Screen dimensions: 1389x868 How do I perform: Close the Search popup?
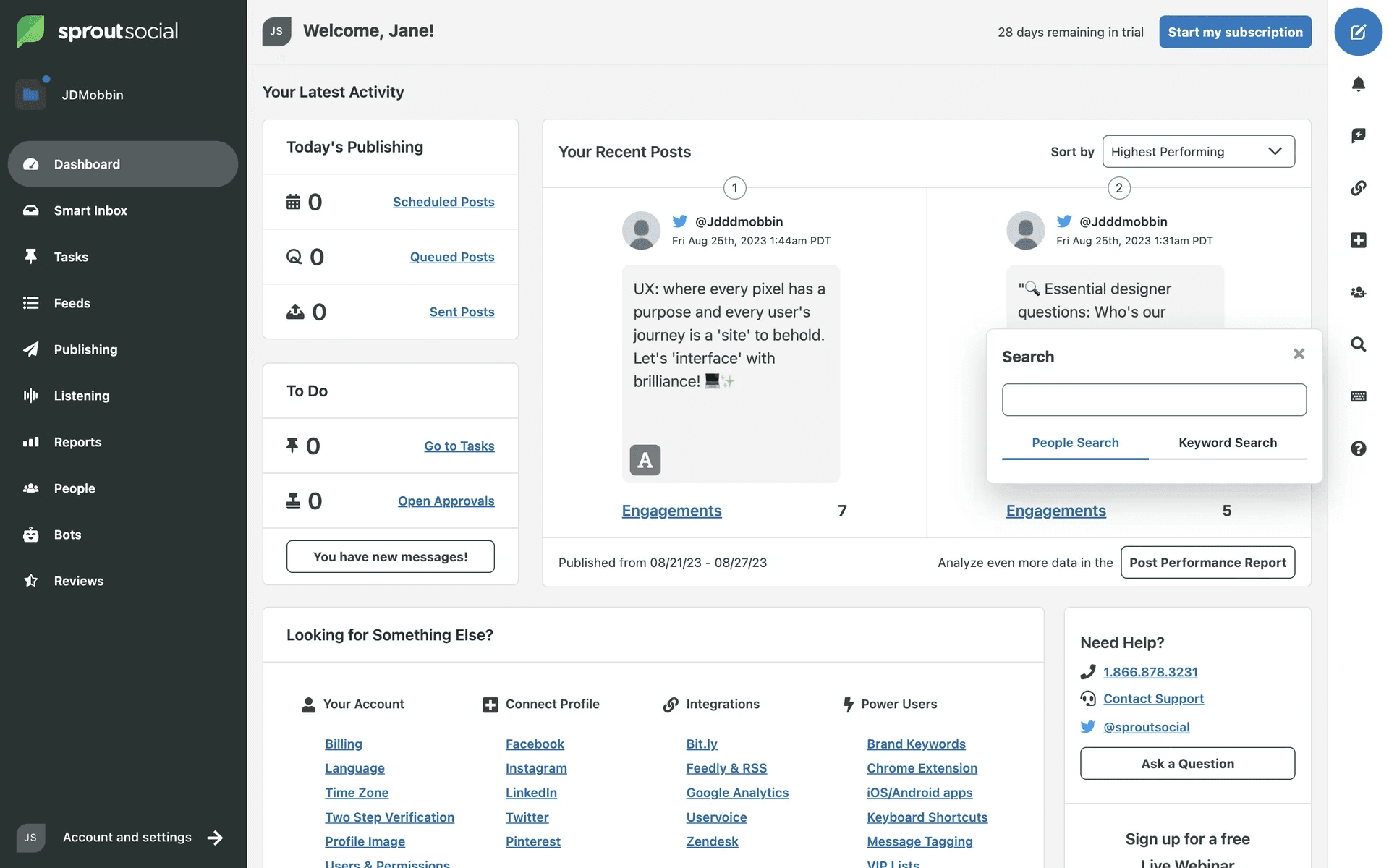click(1299, 354)
